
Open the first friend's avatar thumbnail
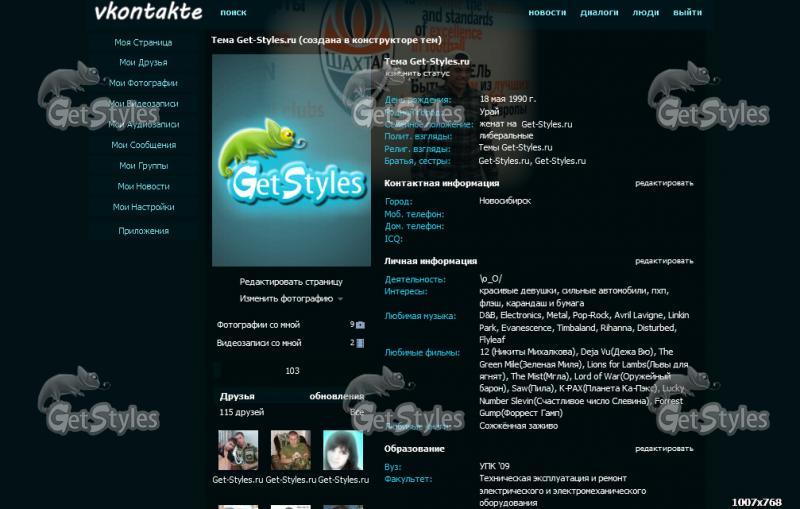pos(238,451)
